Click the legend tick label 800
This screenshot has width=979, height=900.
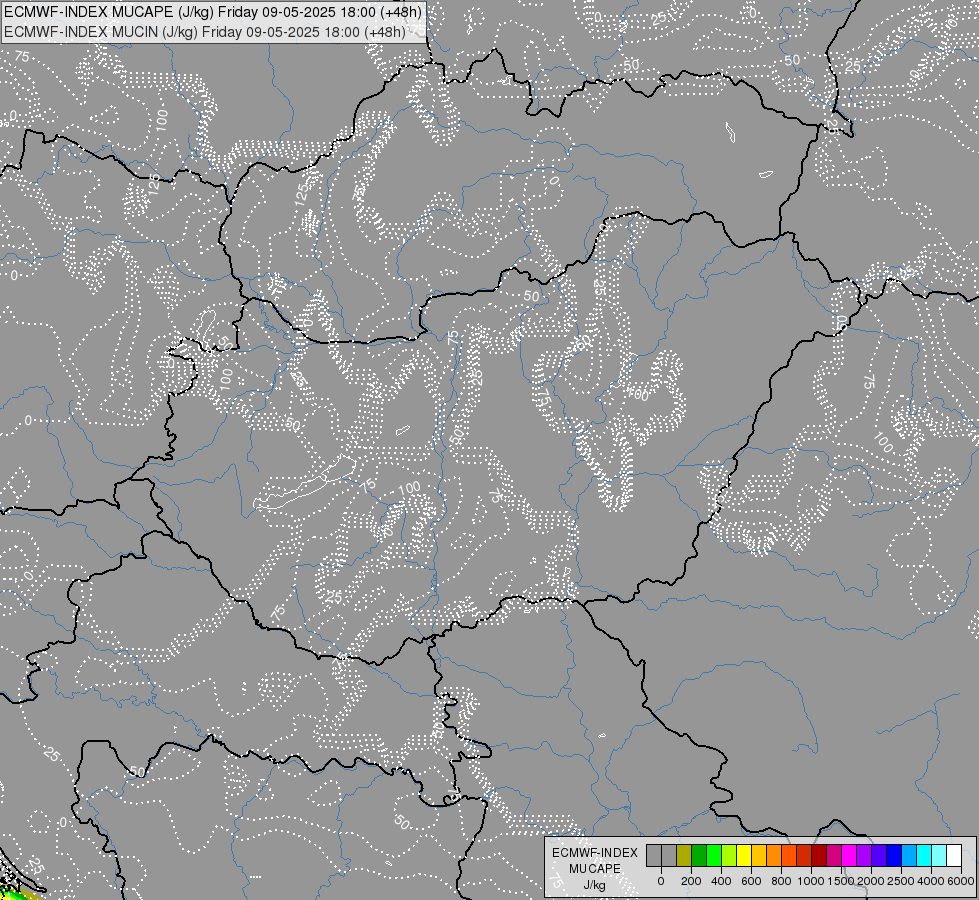click(781, 881)
